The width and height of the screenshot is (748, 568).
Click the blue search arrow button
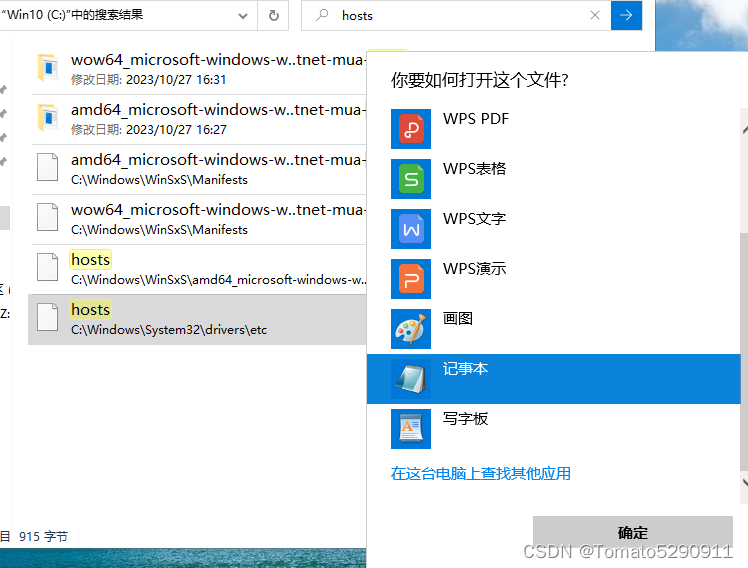tap(626, 15)
